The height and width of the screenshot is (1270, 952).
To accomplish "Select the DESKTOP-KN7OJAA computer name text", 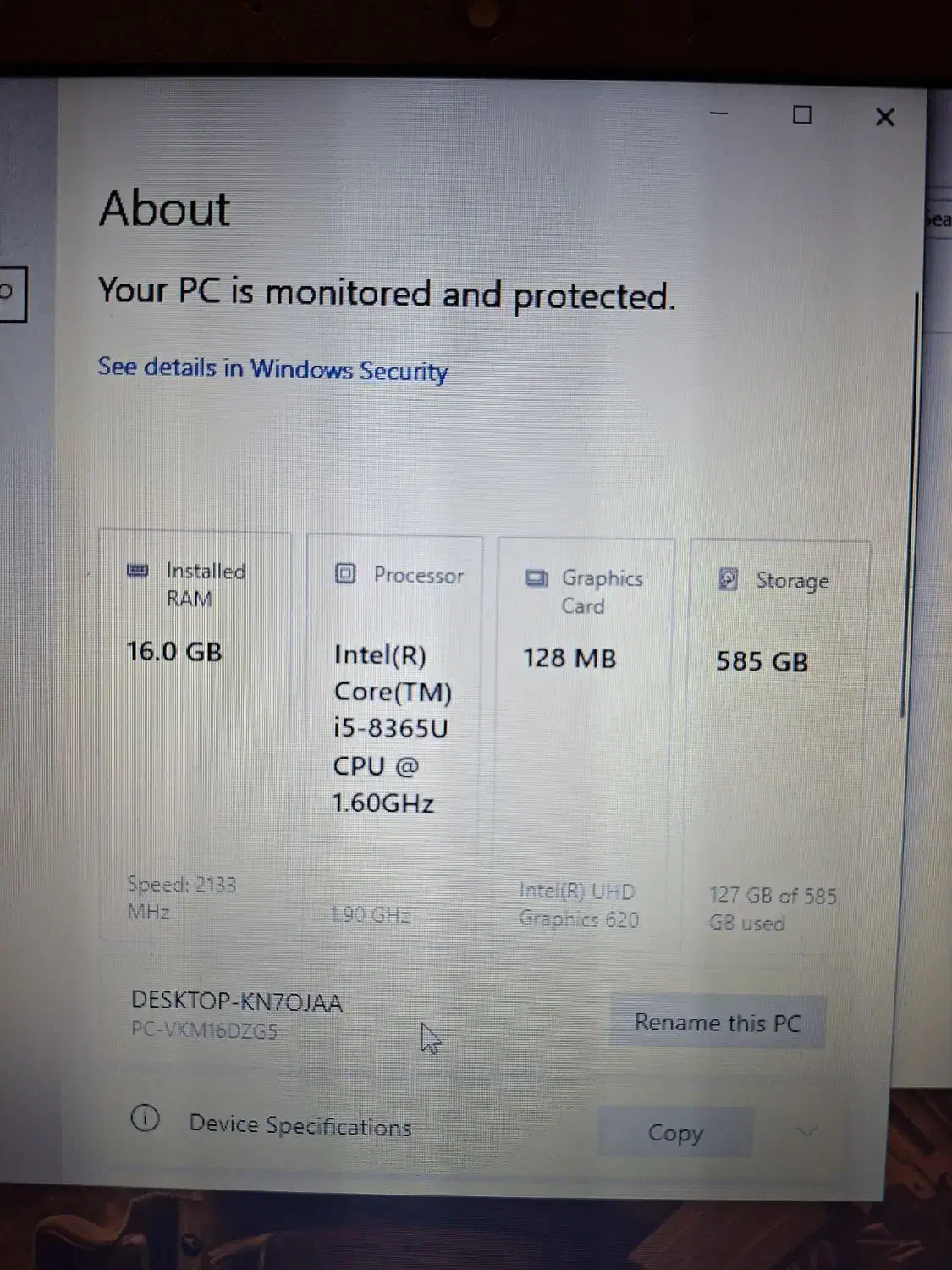I will (236, 1002).
